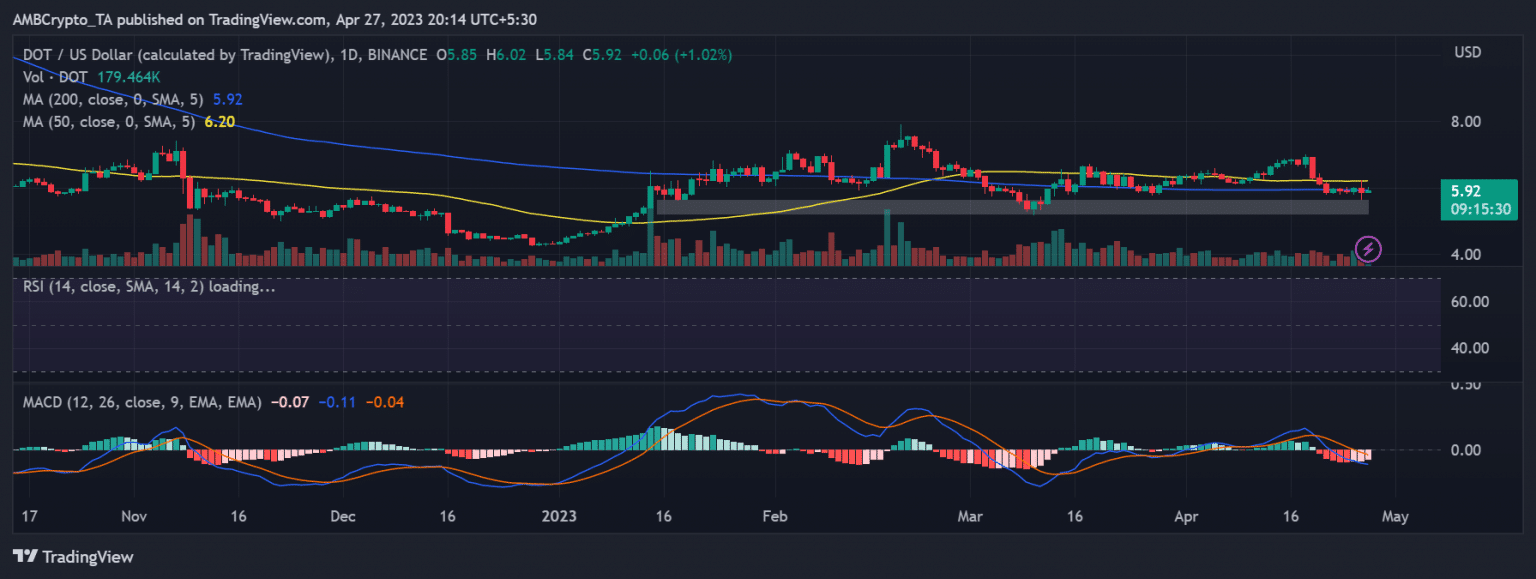Click the TradingView logo at bottom left

(72, 557)
